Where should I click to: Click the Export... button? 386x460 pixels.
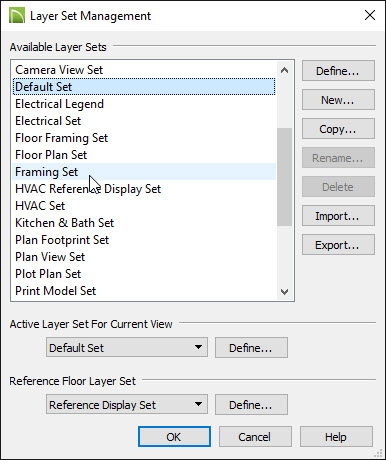click(x=338, y=245)
